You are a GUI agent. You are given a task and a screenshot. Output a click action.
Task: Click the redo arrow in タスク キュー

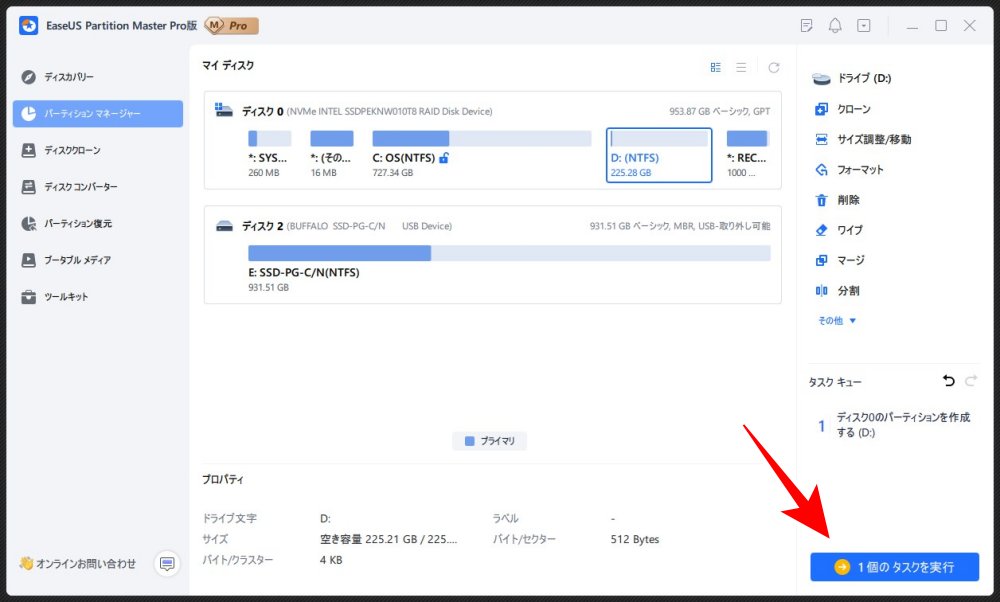[x=971, y=381]
